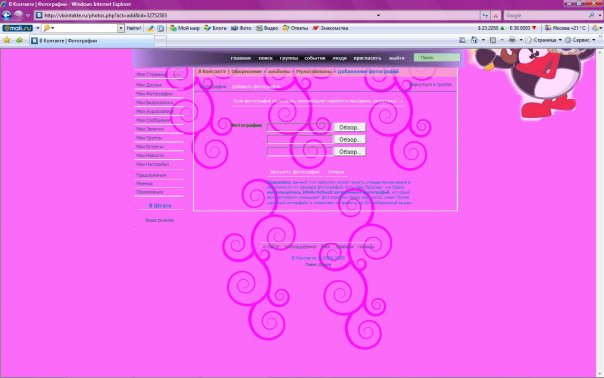
Task: Click the Print icon in the command bar
Action: pos(512,40)
